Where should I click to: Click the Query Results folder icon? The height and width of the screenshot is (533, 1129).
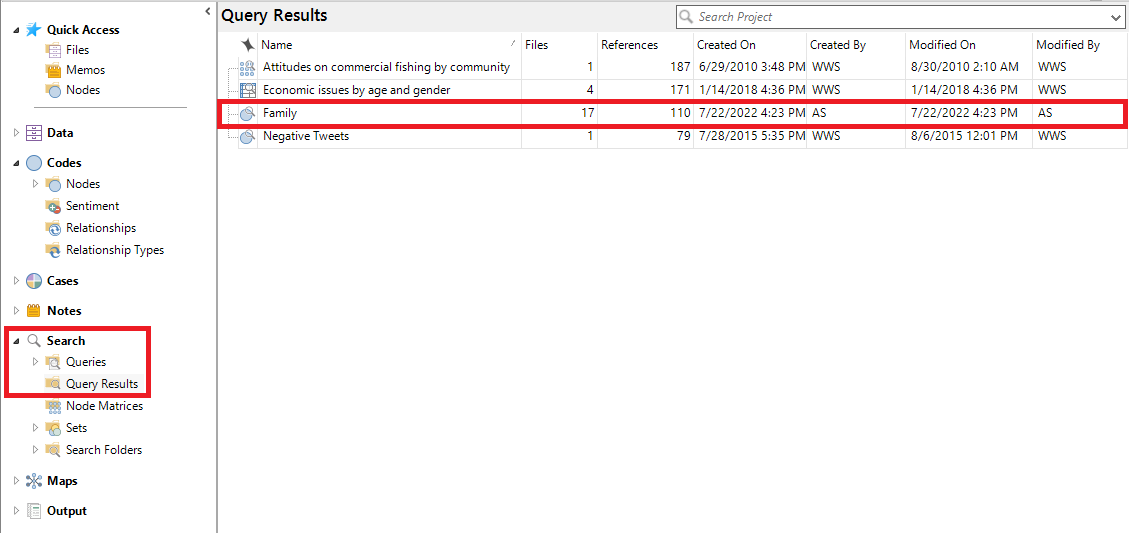[53, 384]
